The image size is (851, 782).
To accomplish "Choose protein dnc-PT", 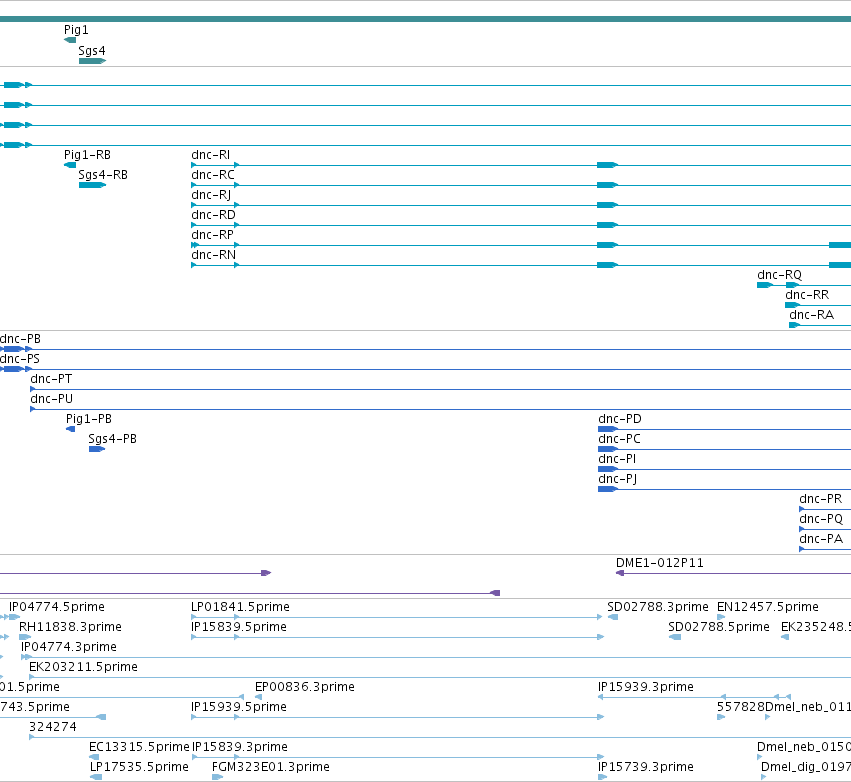I will pyautogui.click(x=51, y=379).
